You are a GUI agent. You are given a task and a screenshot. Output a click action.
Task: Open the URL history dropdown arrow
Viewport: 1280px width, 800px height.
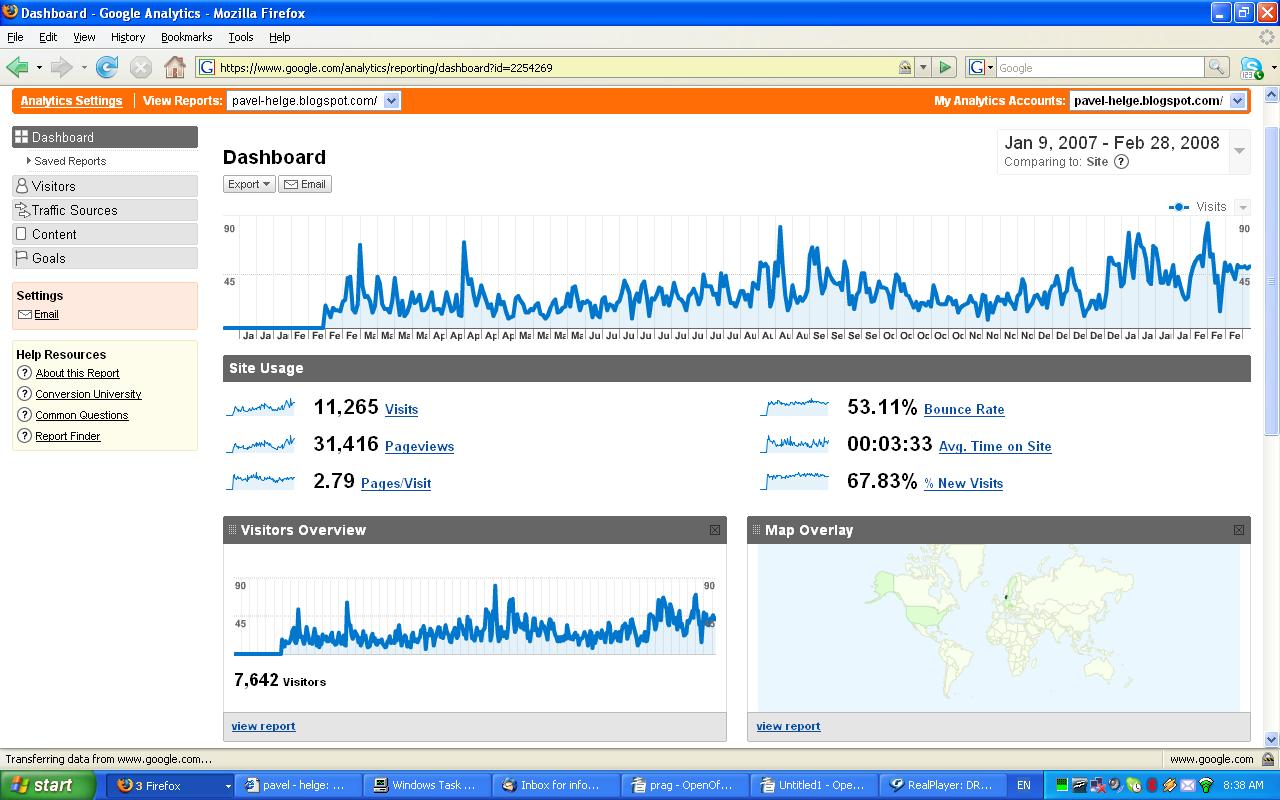tap(924, 68)
